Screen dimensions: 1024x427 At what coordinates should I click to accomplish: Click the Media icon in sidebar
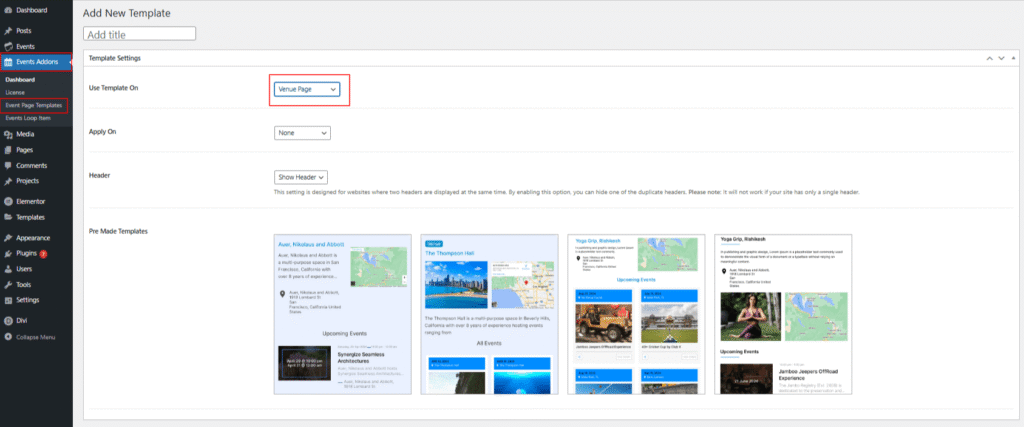tap(8, 134)
